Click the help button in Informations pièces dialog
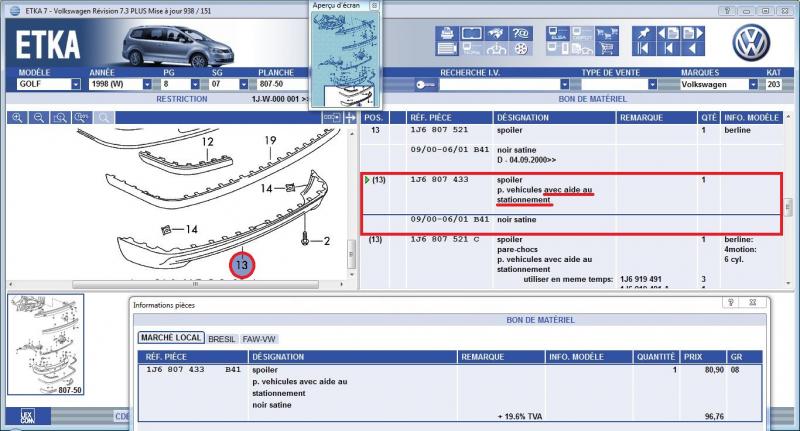This screenshot has width=800, height=431. click(x=731, y=302)
